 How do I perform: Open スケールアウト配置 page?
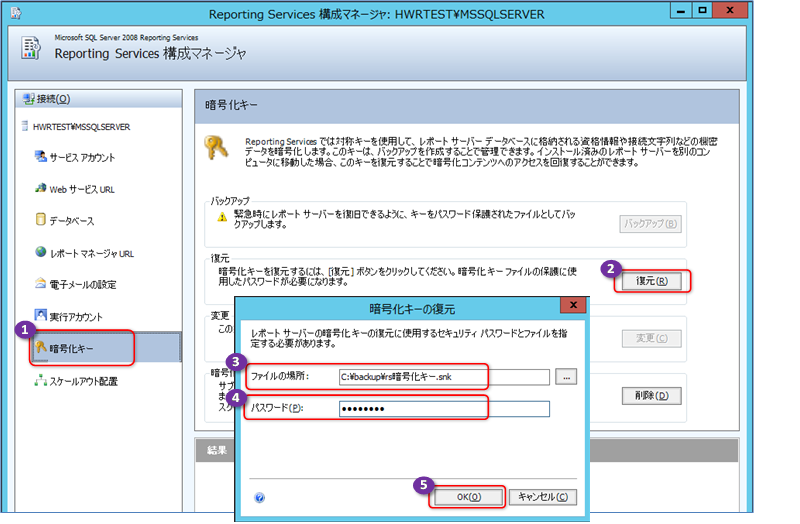[84, 382]
